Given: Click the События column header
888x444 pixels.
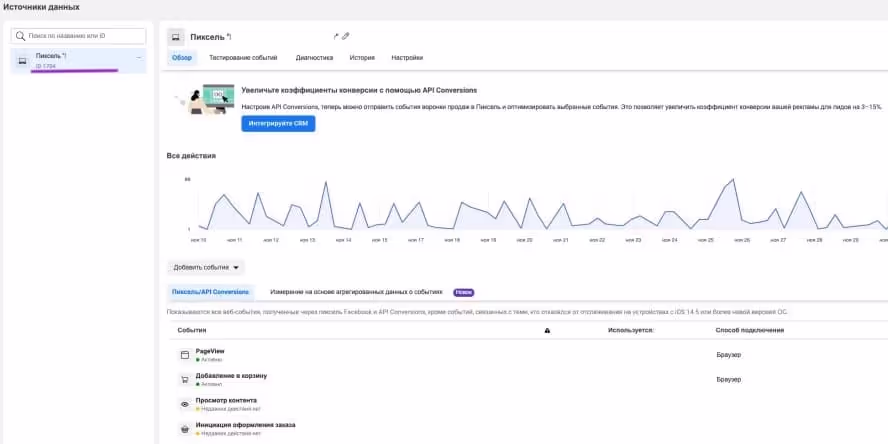Looking at the screenshot, I should point(191,330).
